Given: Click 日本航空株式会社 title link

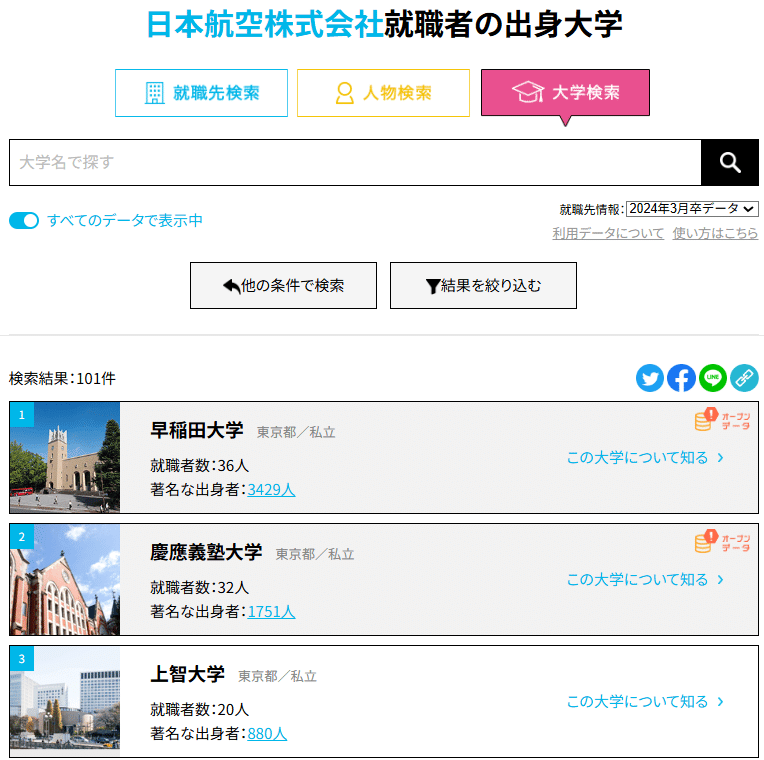Looking at the screenshot, I should pos(265,24).
